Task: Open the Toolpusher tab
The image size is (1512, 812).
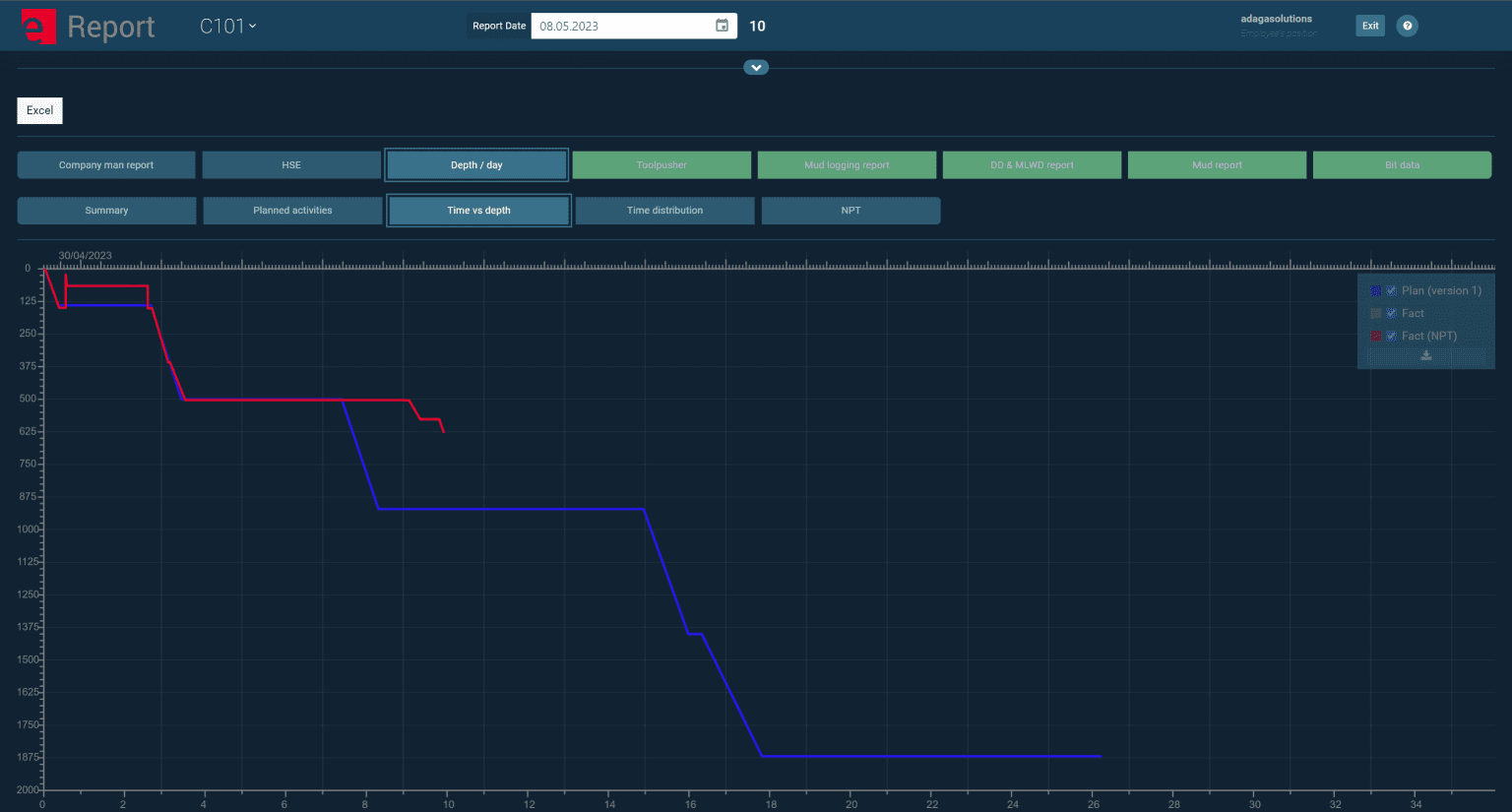Action: [x=661, y=164]
